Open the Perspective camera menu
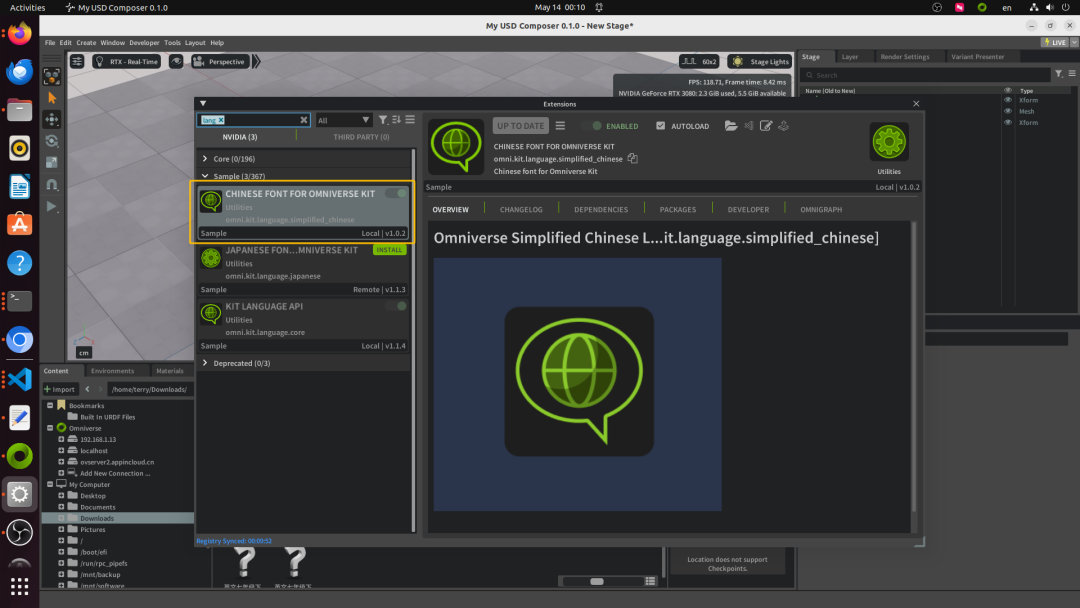 (x=219, y=61)
